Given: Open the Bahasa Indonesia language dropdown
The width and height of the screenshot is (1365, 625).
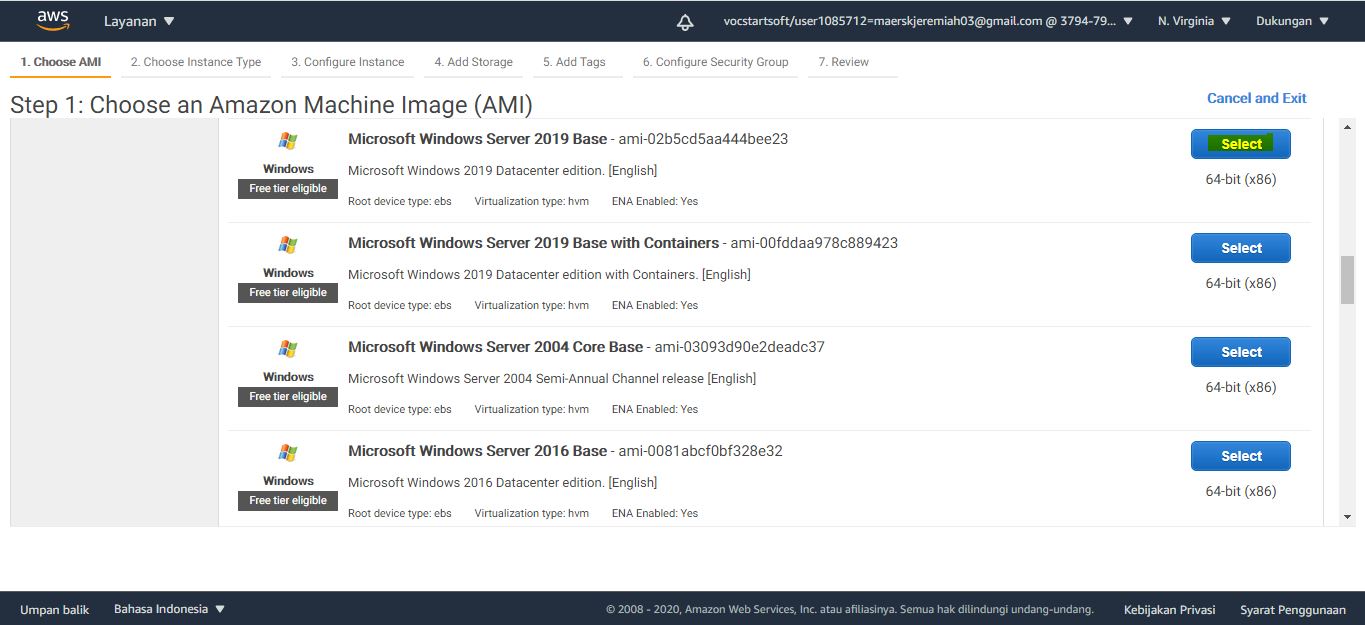Looking at the screenshot, I should (x=169, y=609).
